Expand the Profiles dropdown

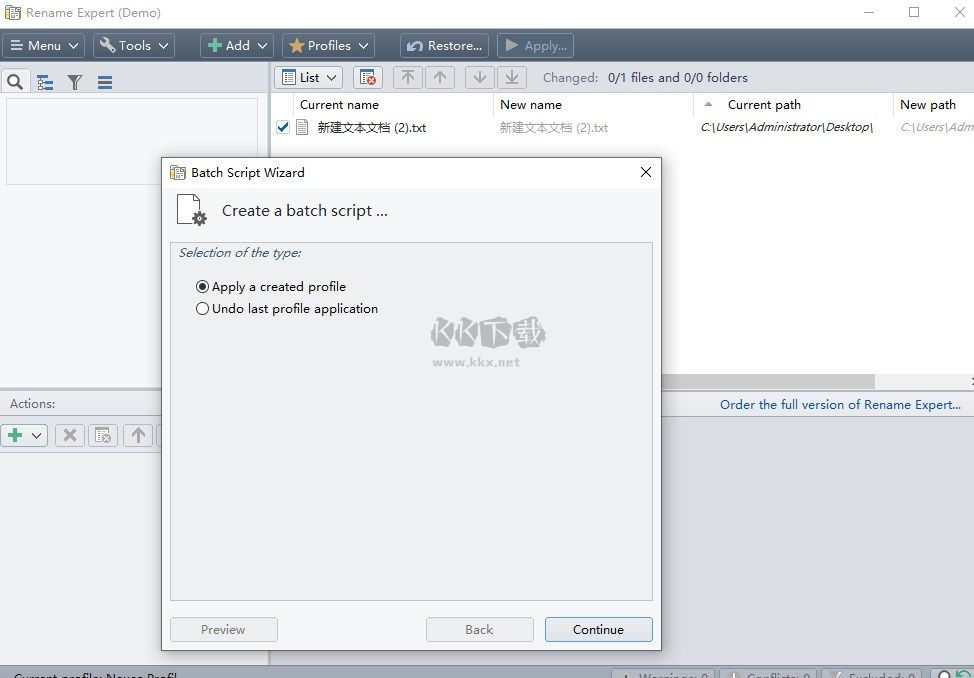328,45
